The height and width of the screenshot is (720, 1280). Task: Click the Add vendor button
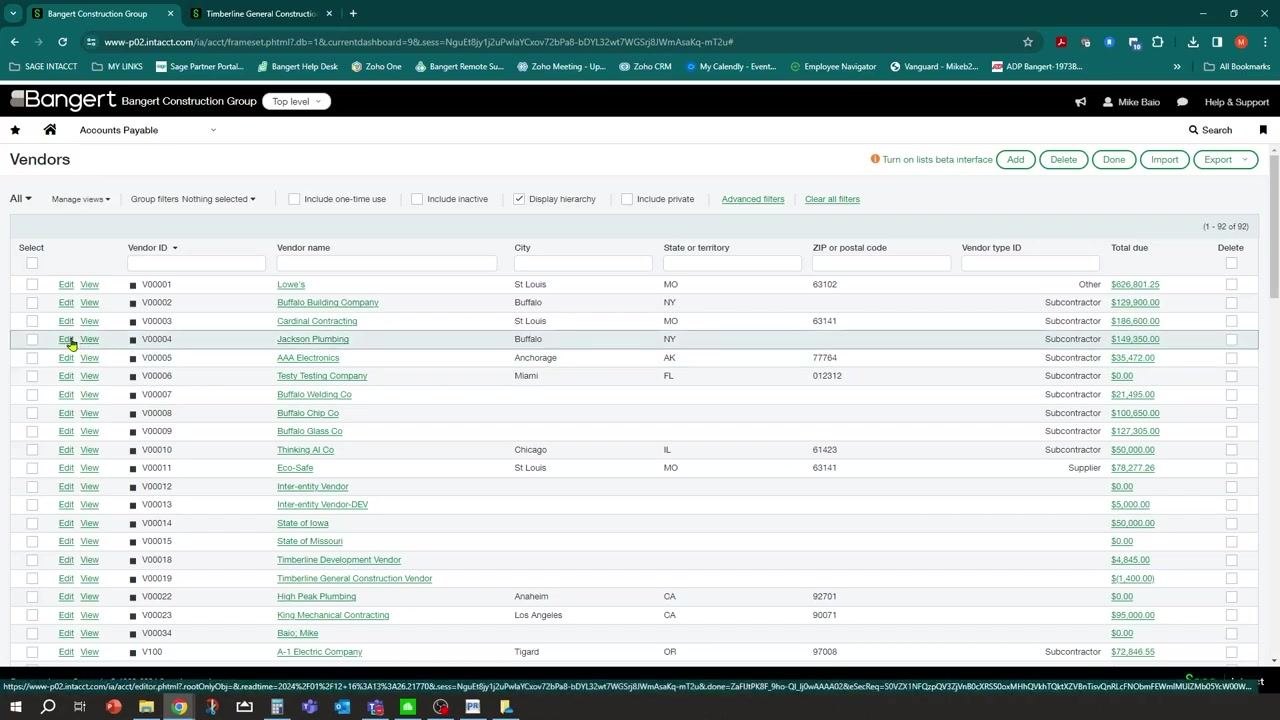pyautogui.click(x=1015, y=160)
